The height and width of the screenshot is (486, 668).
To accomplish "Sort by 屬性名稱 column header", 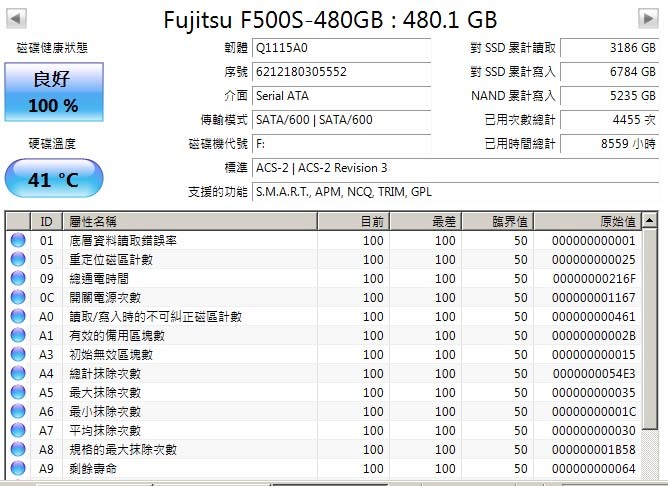I will pos(190,221).
